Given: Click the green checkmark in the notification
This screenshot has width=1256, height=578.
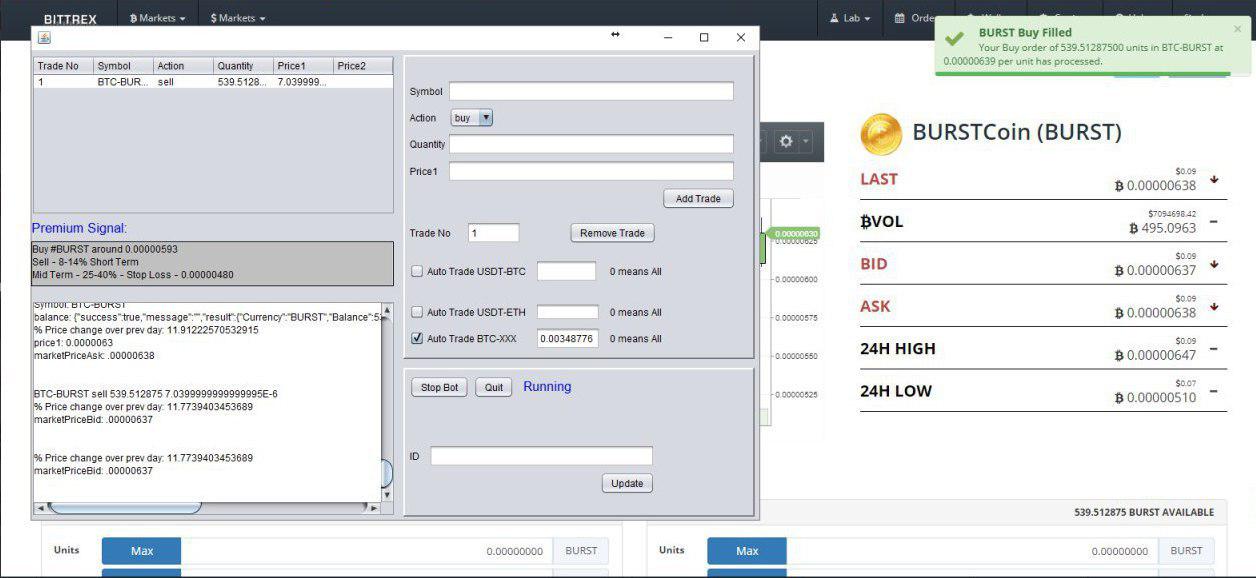Looking at the screenshot, I should click(x=955, y=38).
